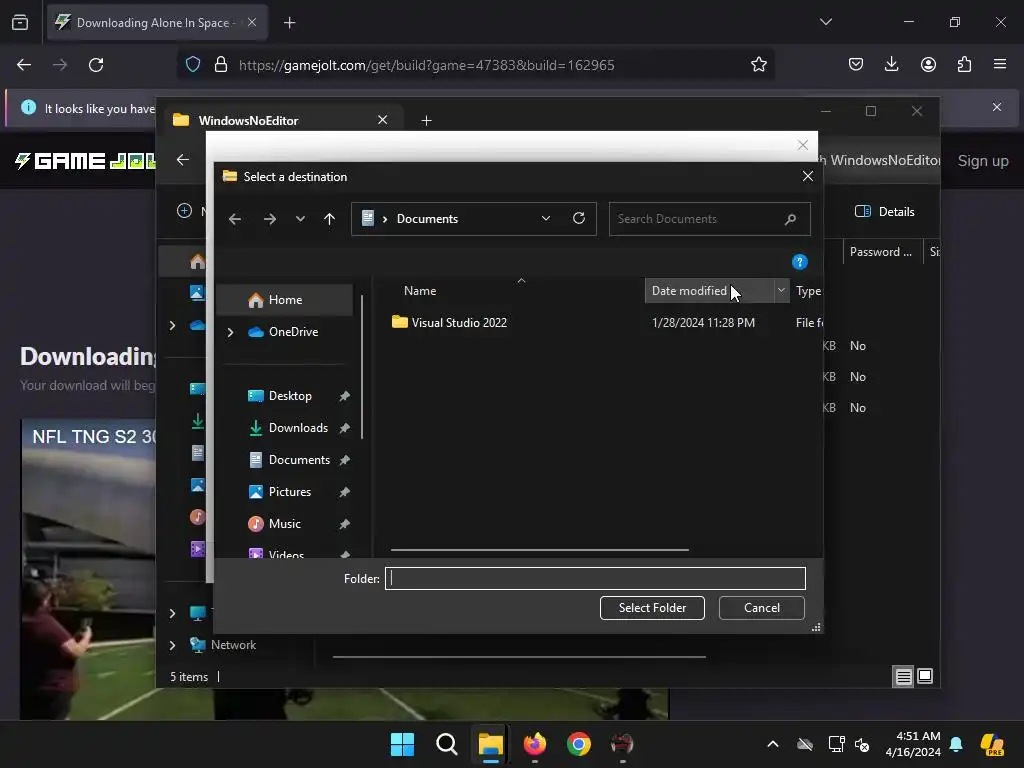1024x768 pixels.
Task: Select Home in the dialog sidebar
Action: [285, 300]
